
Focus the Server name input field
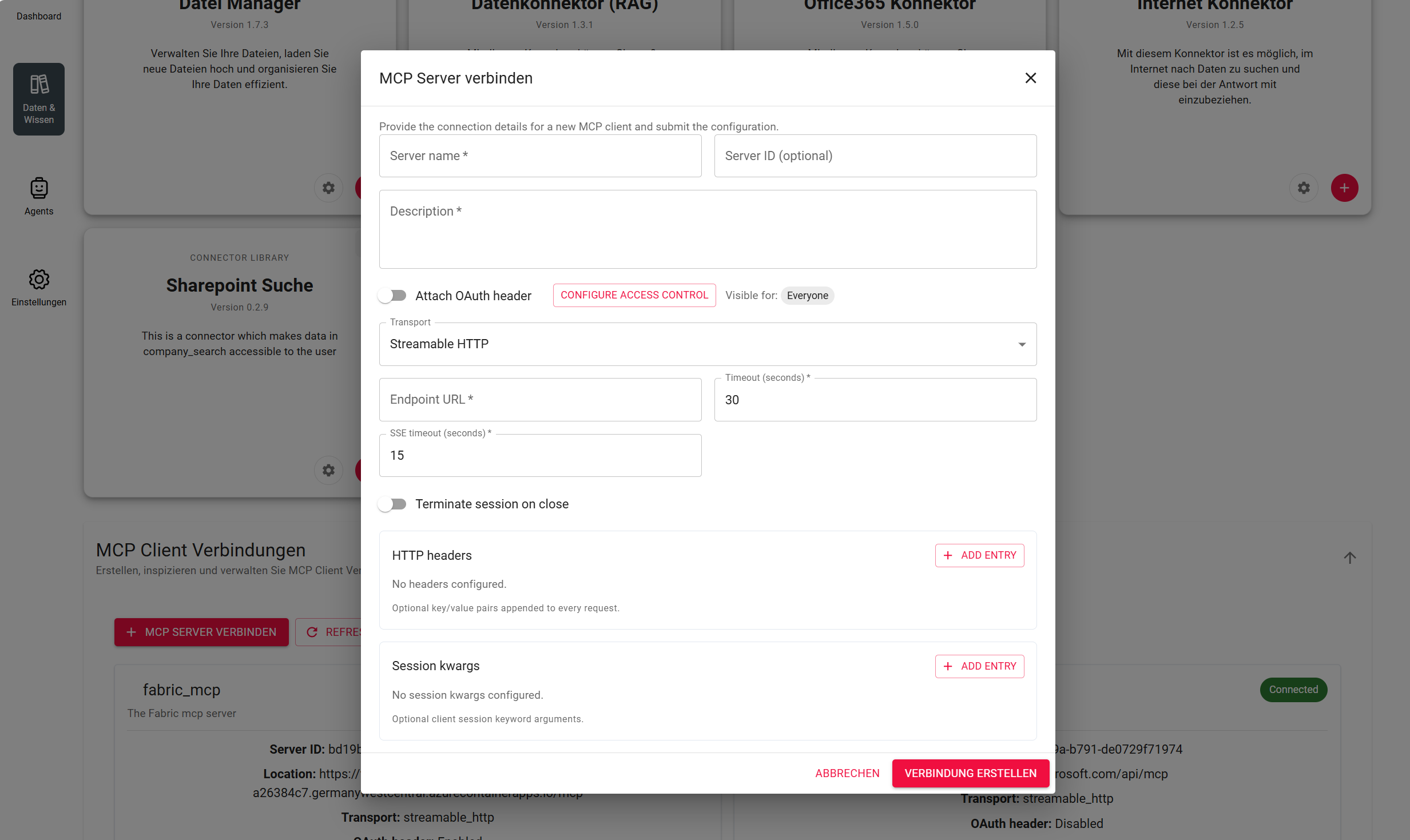(540, 156)
